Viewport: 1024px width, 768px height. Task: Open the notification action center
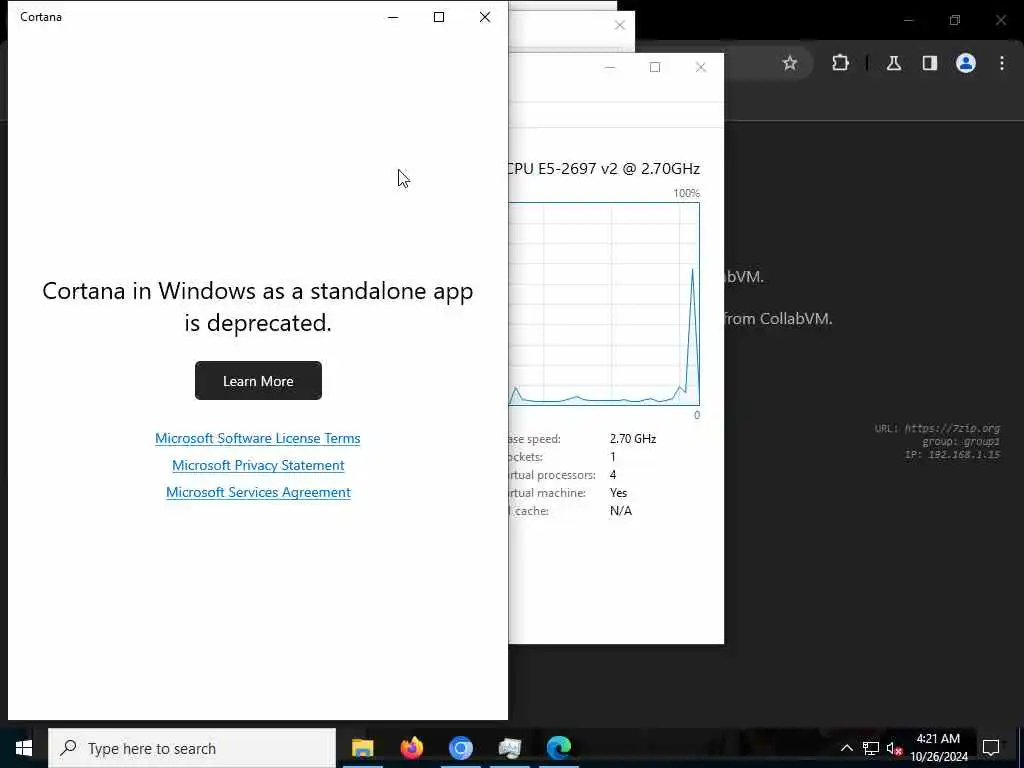(x=991, y=748)
